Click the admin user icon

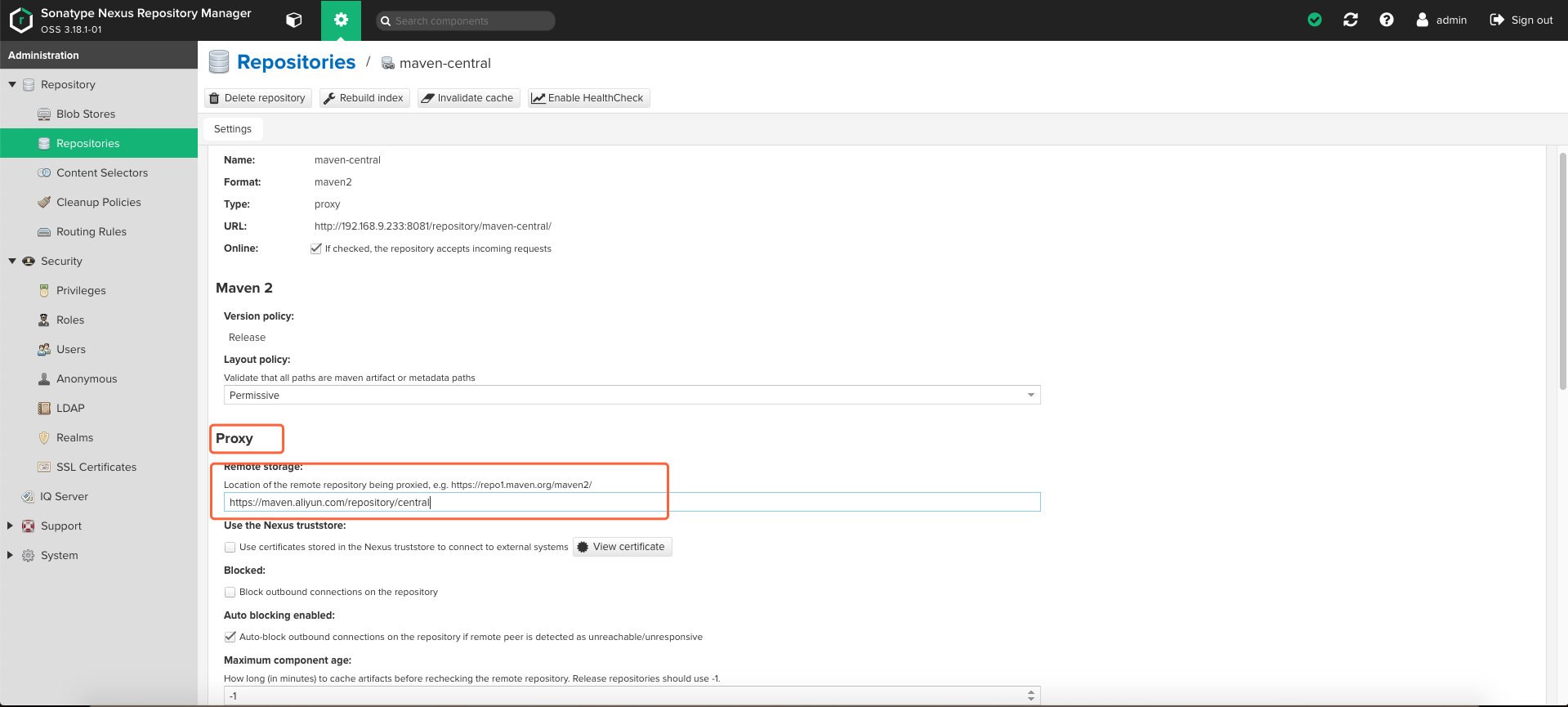coord(1423,20)
